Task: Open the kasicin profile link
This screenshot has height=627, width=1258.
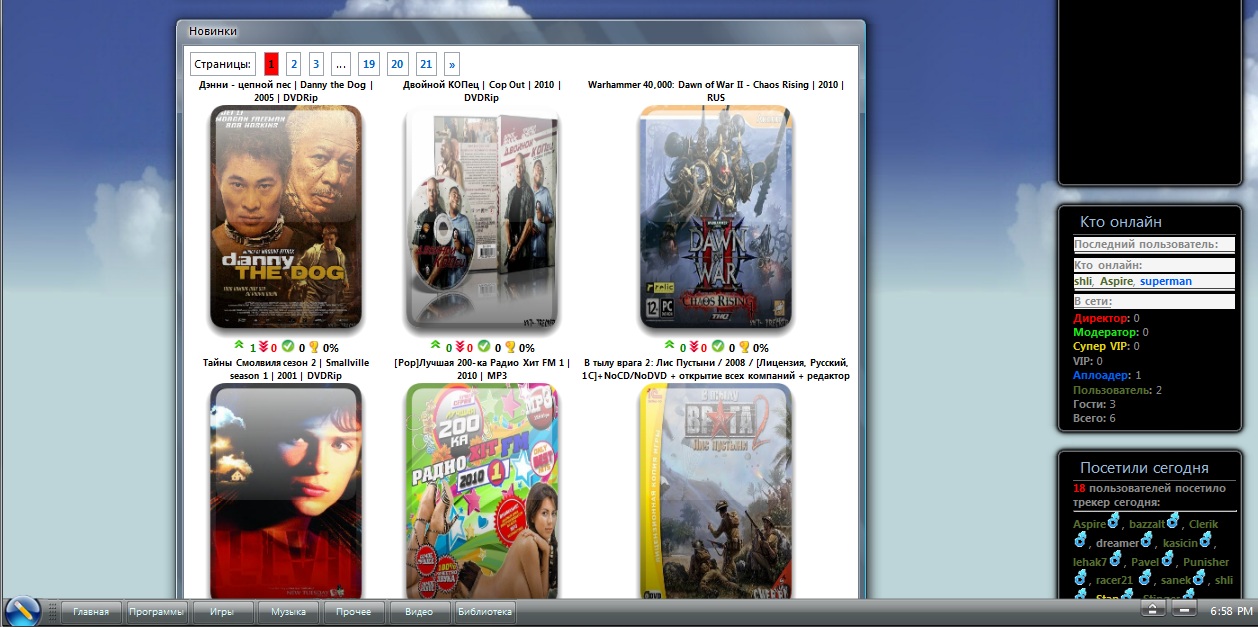Action: tap(1180, 543)
